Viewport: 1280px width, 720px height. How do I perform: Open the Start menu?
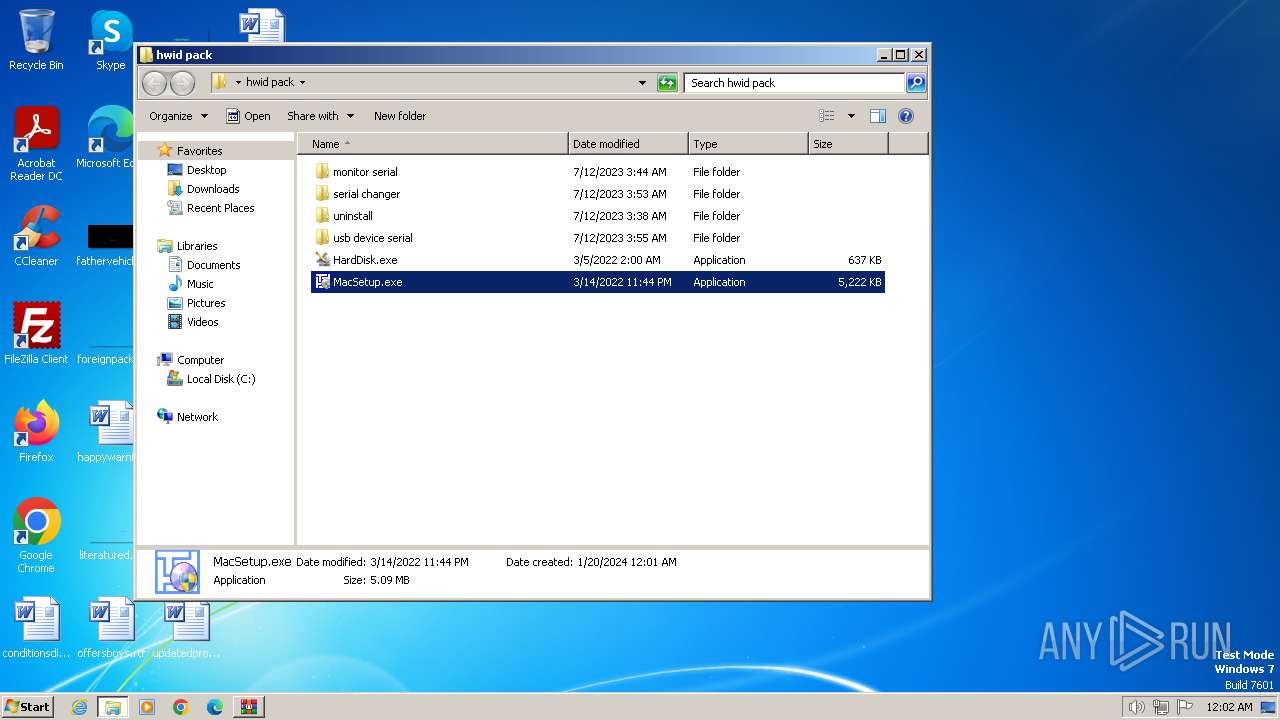tap(27, 707)
